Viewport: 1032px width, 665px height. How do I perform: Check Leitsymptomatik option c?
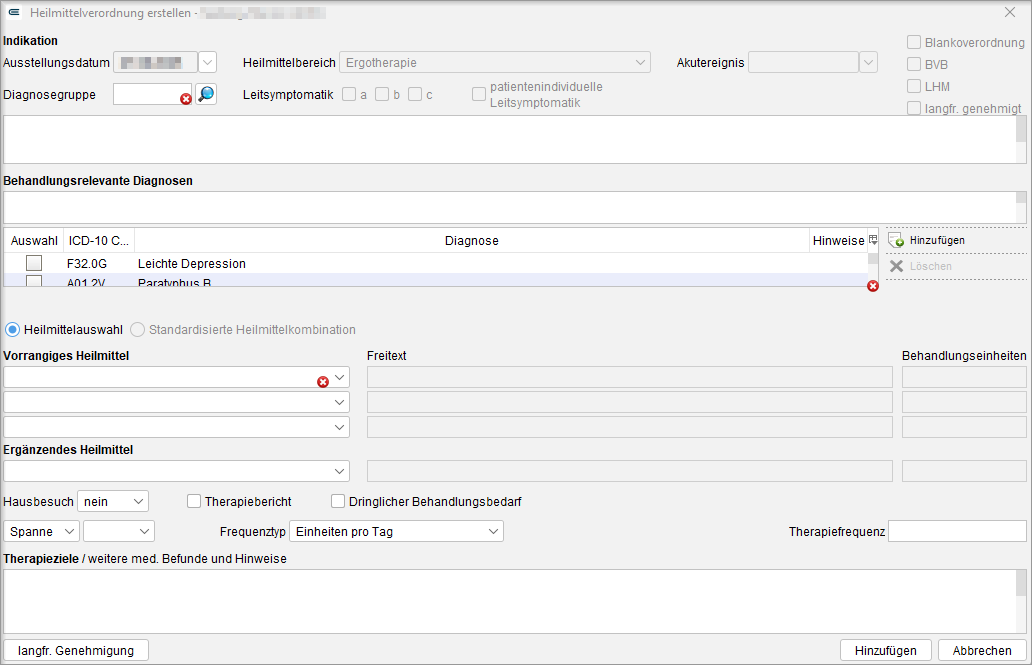pyautogui.click(x=415, y=94)
